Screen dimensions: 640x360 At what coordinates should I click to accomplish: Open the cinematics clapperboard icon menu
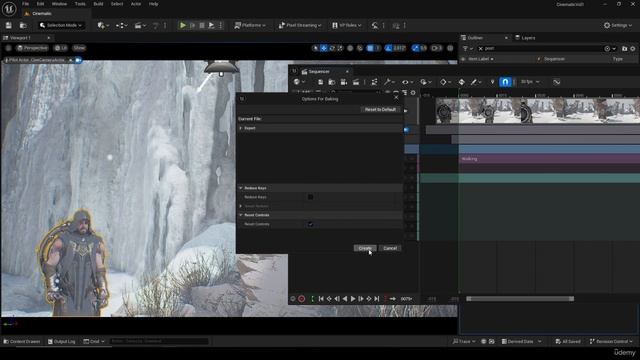140,25
